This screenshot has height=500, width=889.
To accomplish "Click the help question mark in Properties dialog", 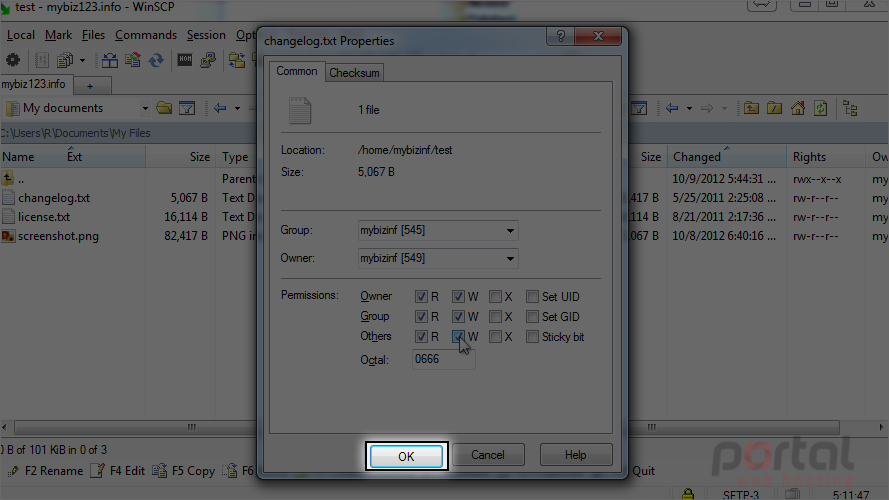I will [560, 36].
